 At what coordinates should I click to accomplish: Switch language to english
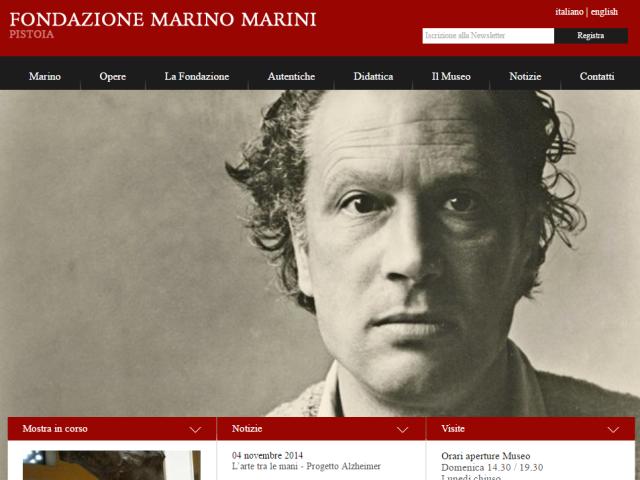pyautogui.click(x=604, y=12)
